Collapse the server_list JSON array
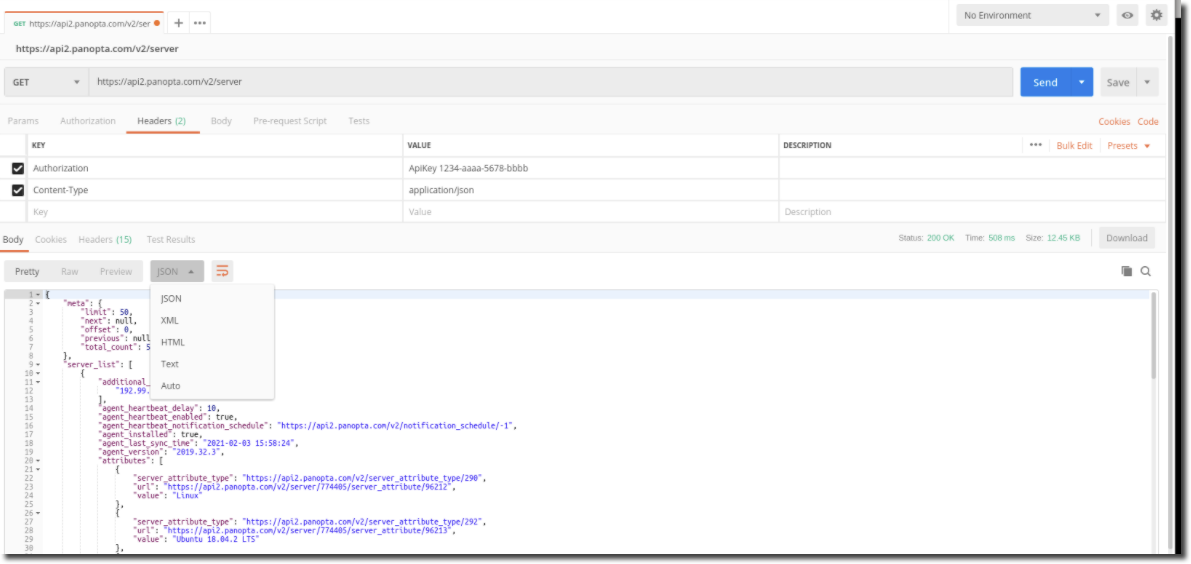 pyautogui.click(x=38, y=365)
